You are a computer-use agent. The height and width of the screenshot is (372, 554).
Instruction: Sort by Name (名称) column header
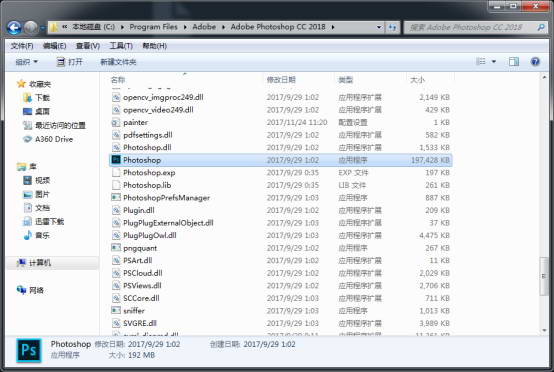coord(118,80)
